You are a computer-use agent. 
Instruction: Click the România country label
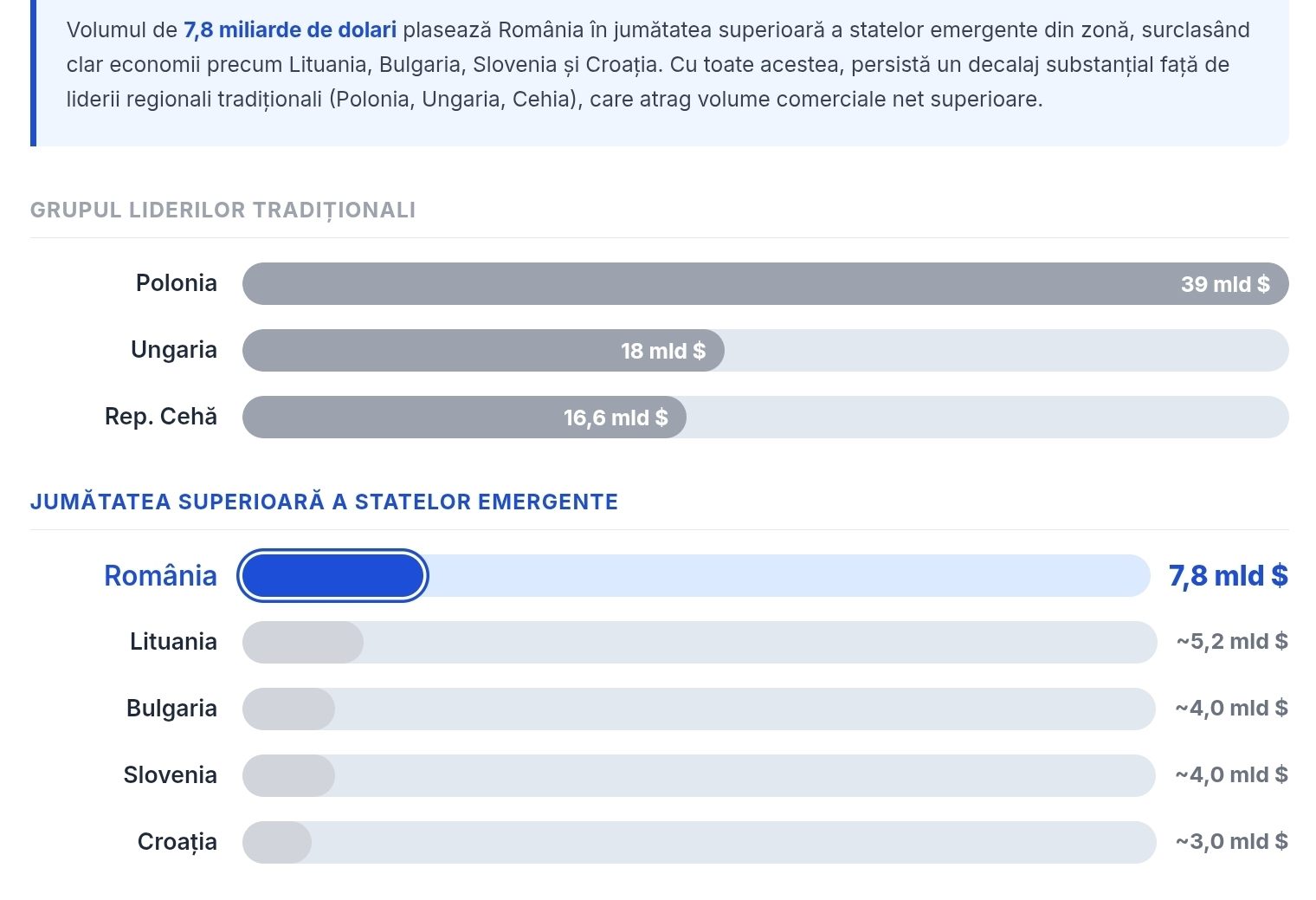click(x=160, y=576)
